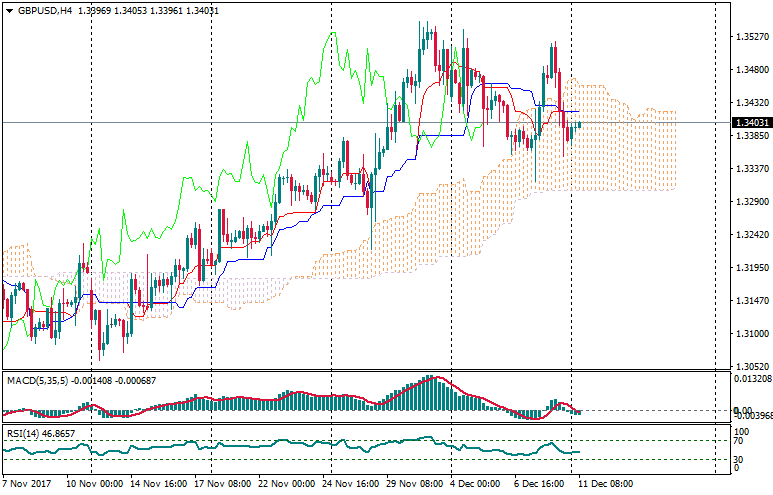Click the 1.35270 price axis label
The width and height of the screenshot is (773, 495).
pyautogui.click(x=750, y=37)
